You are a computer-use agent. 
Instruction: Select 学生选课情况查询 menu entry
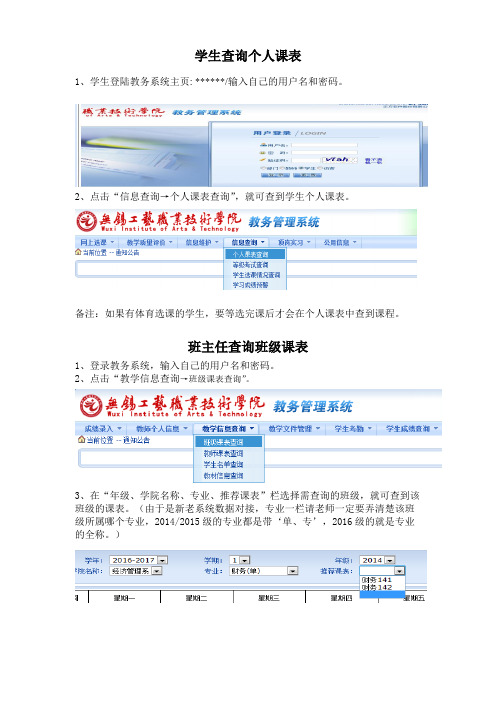[256, 275]
